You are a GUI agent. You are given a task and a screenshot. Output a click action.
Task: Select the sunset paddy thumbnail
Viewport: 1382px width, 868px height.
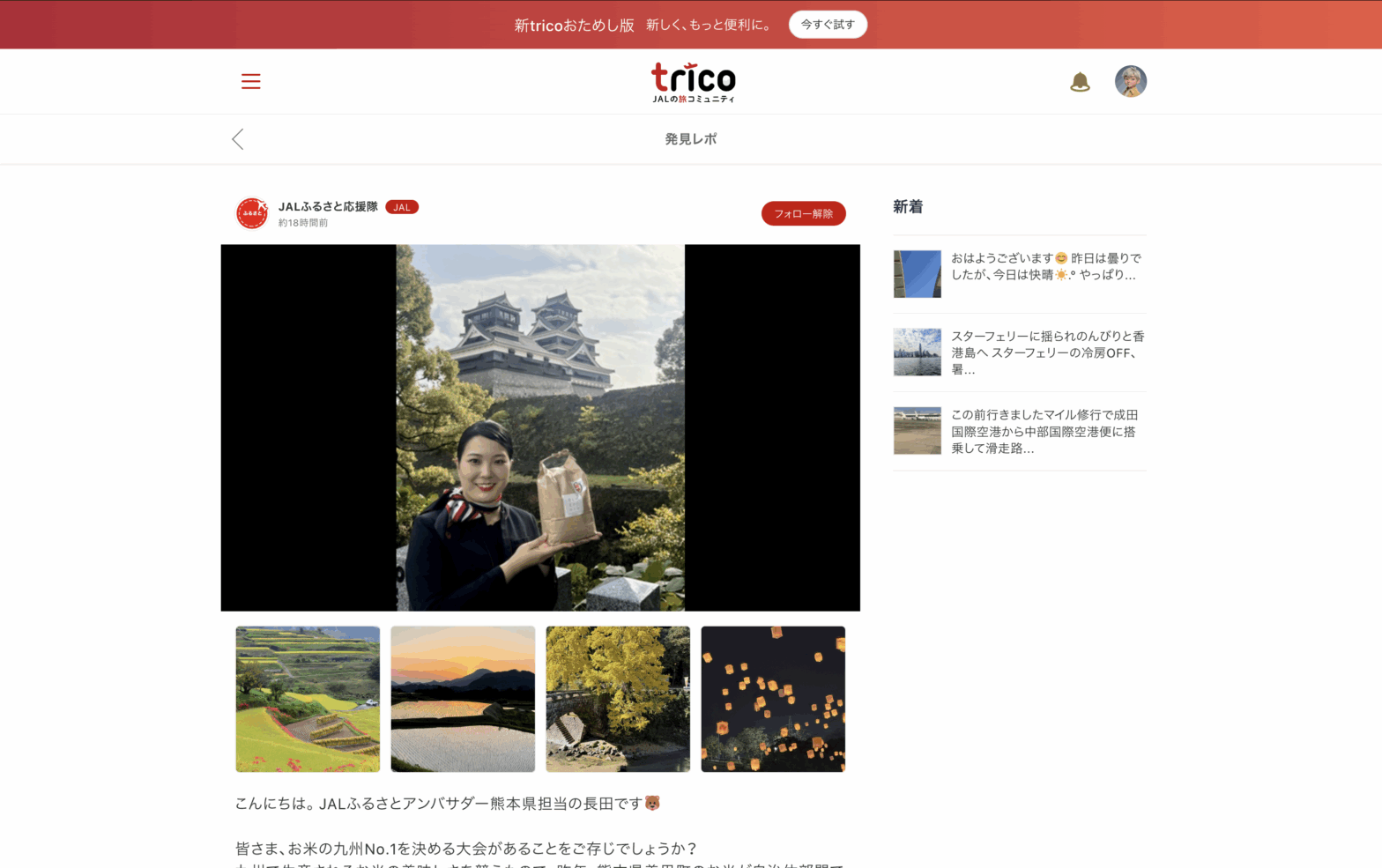point(463,699)
